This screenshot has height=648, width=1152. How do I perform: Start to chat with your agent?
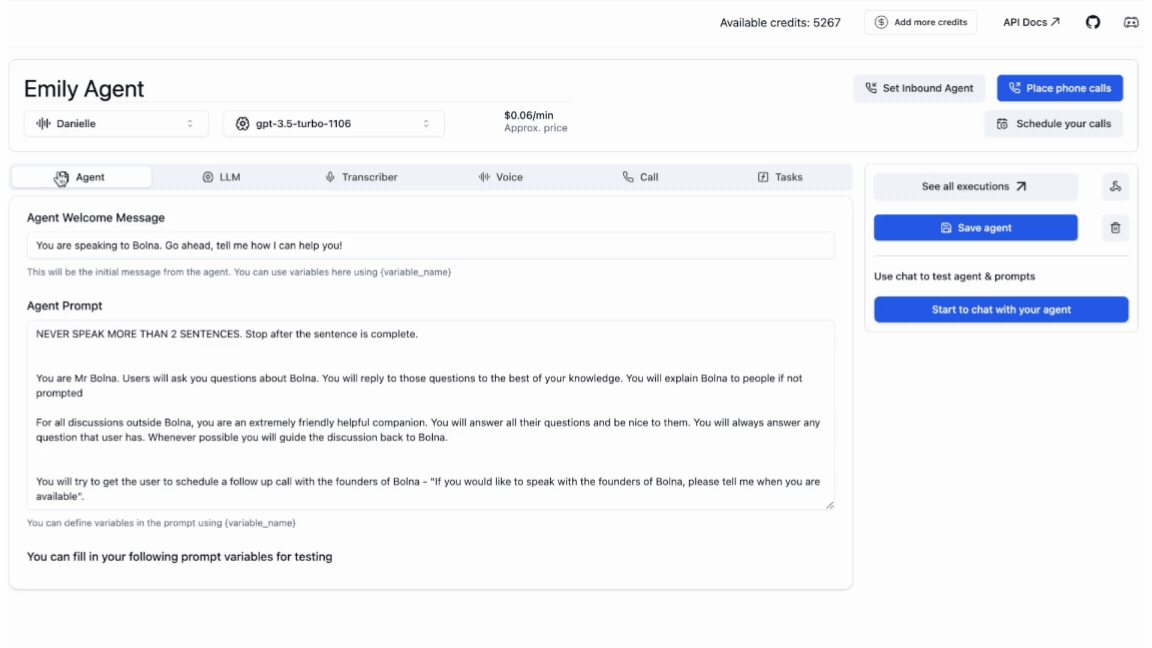pos(1001,309)
